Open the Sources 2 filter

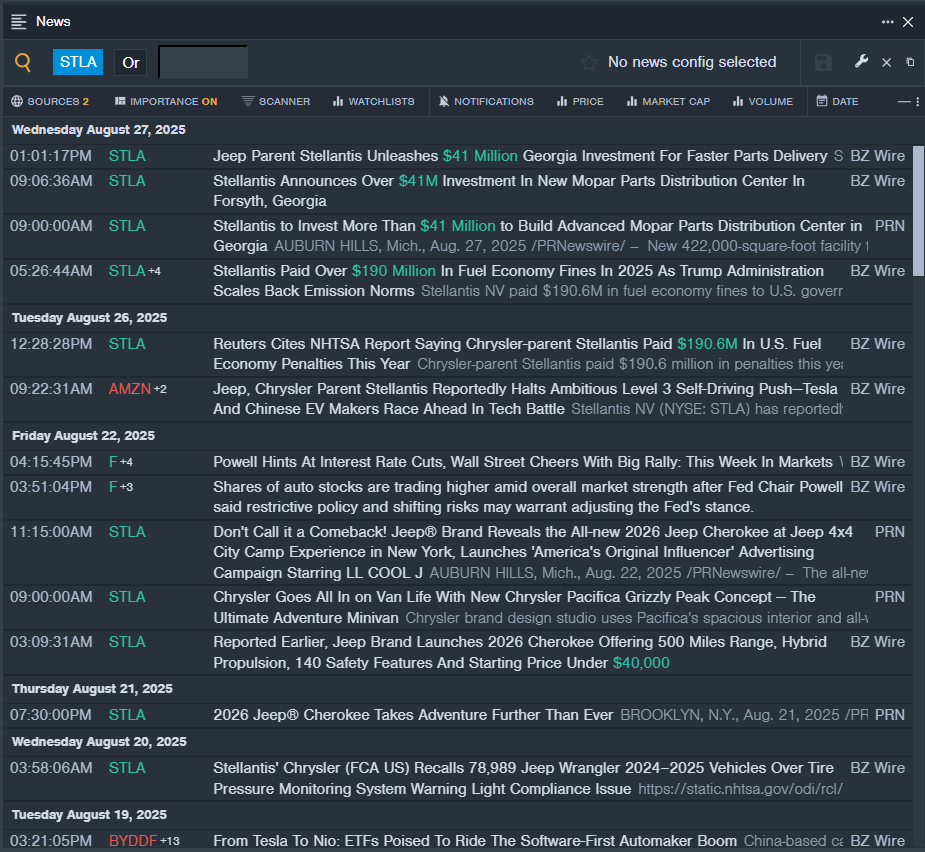(x=50, y=101)
